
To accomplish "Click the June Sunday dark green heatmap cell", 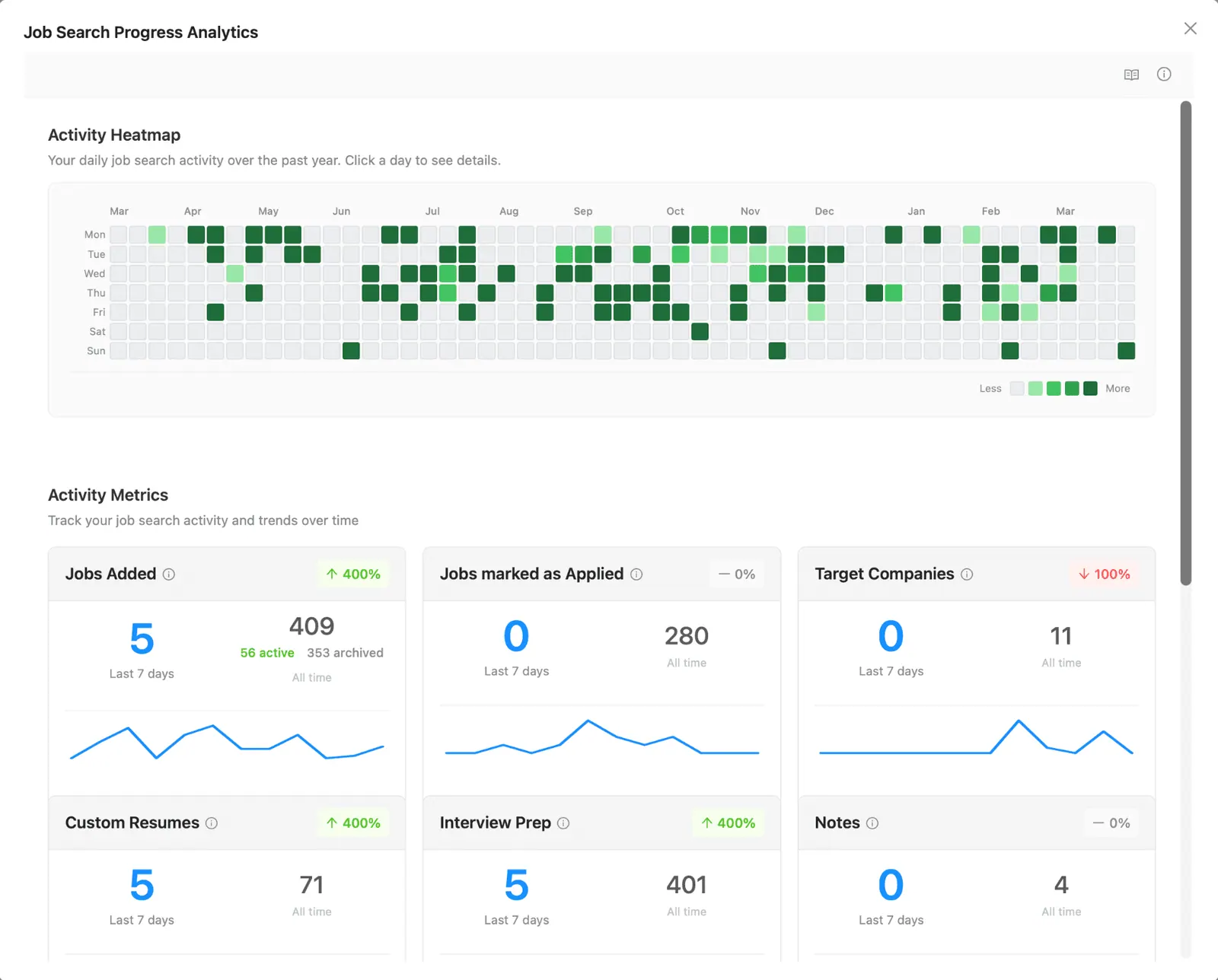I will click(351, 351).
